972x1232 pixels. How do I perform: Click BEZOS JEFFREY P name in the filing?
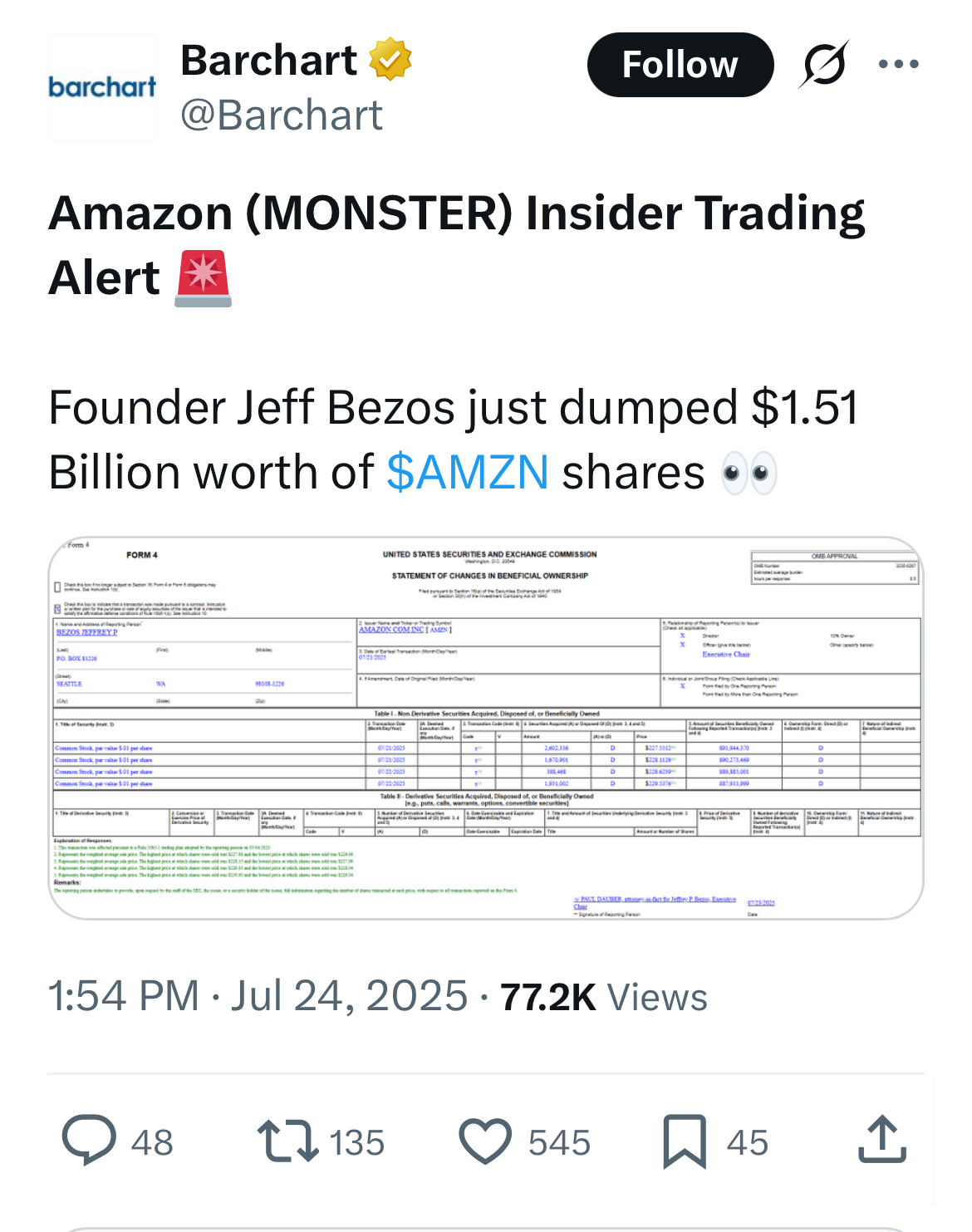coord(86,632)
